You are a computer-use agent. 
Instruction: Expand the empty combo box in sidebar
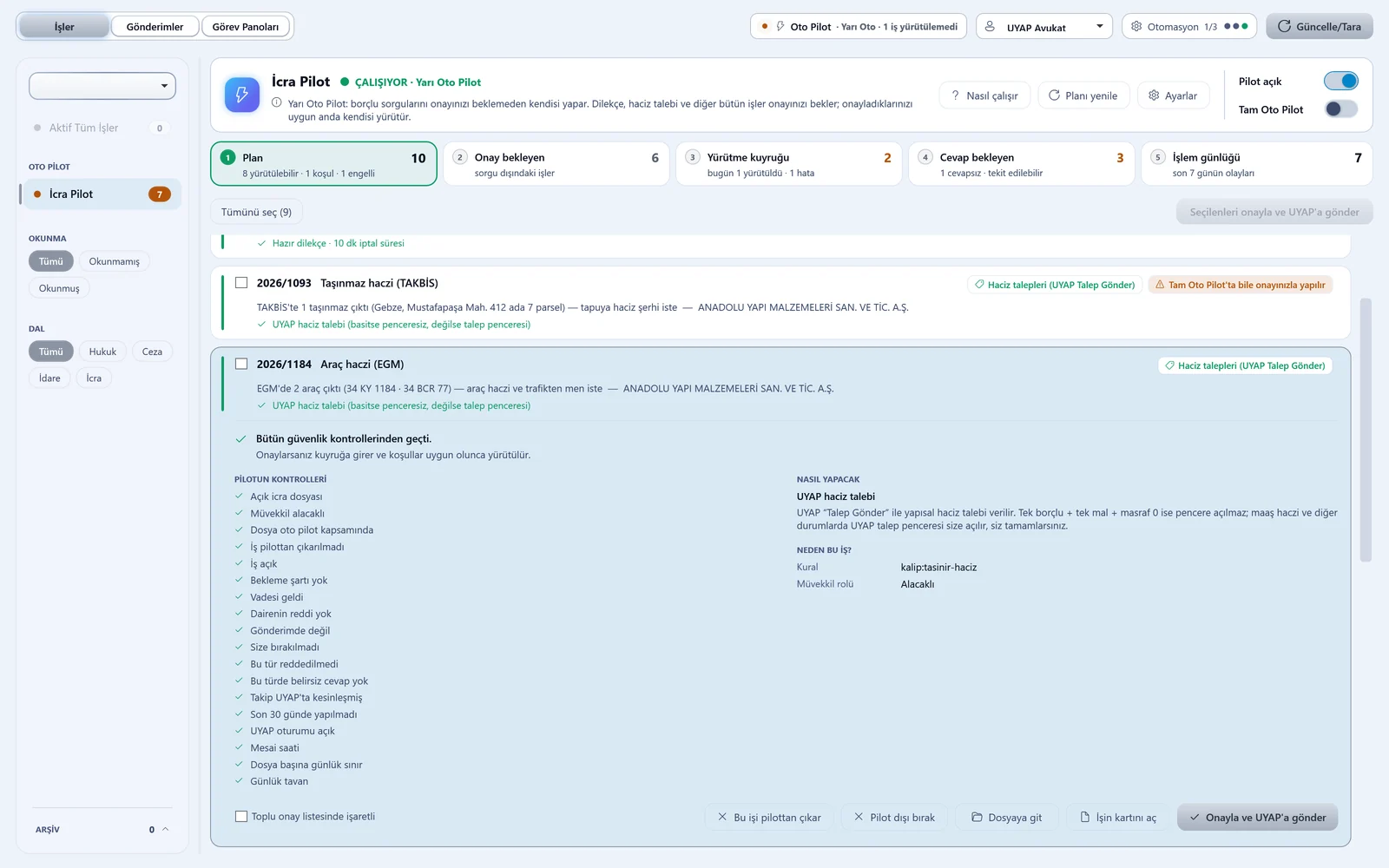102,86
